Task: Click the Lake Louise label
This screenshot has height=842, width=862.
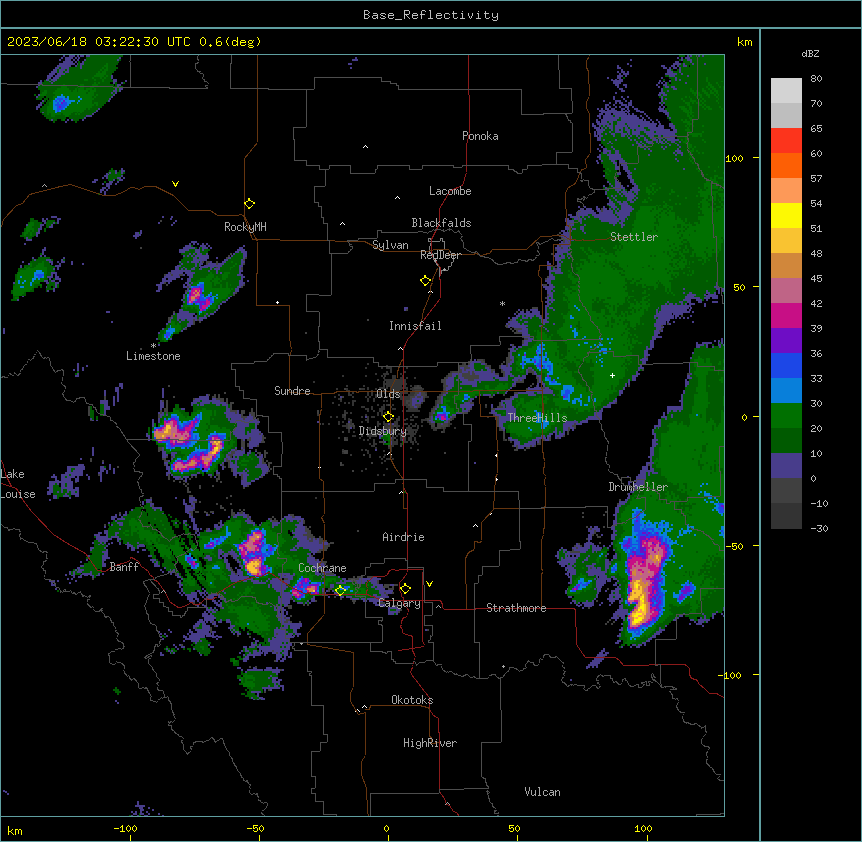Action: pos(18,484)
